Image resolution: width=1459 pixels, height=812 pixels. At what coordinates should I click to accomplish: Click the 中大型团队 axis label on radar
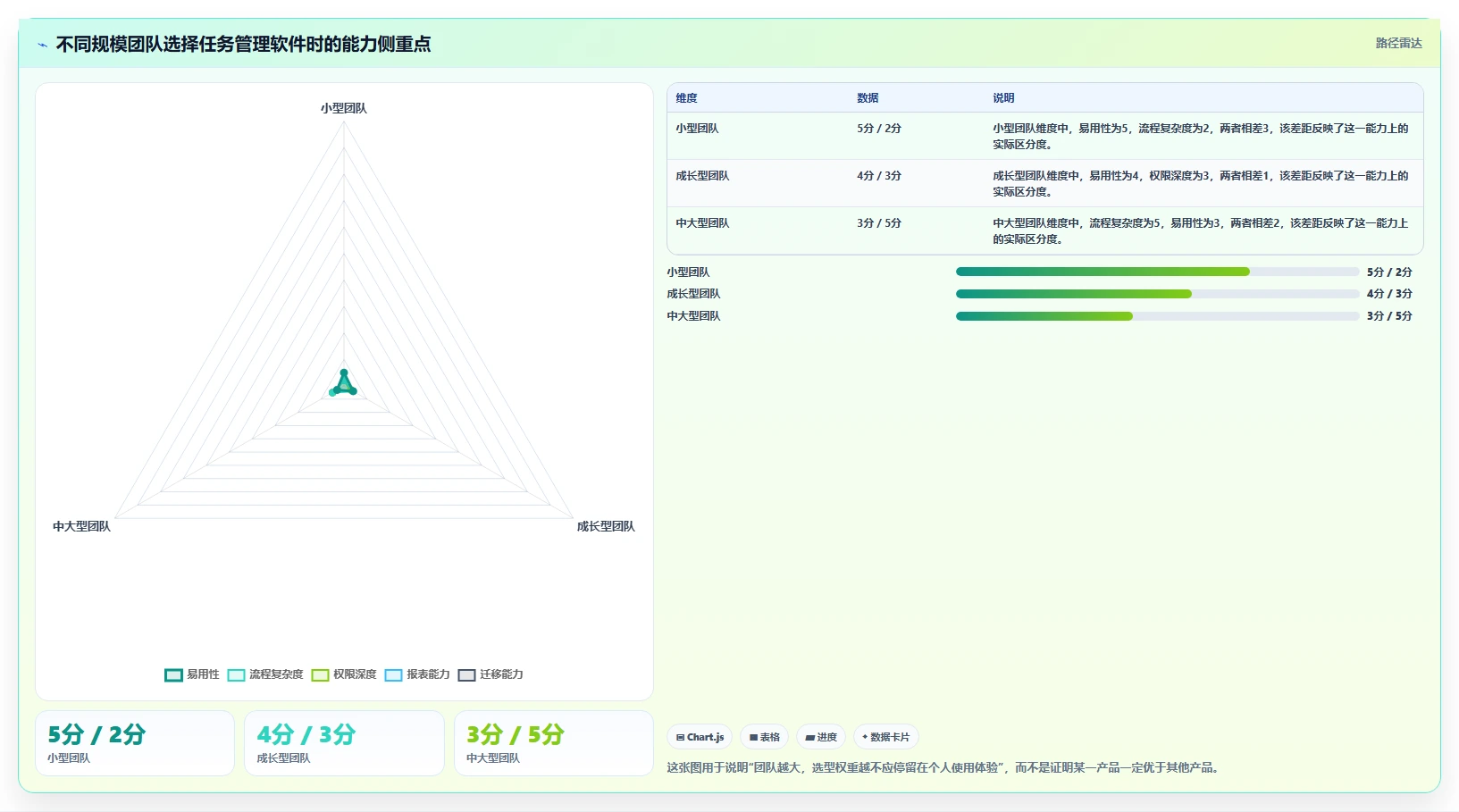click(x=81, y=526)
